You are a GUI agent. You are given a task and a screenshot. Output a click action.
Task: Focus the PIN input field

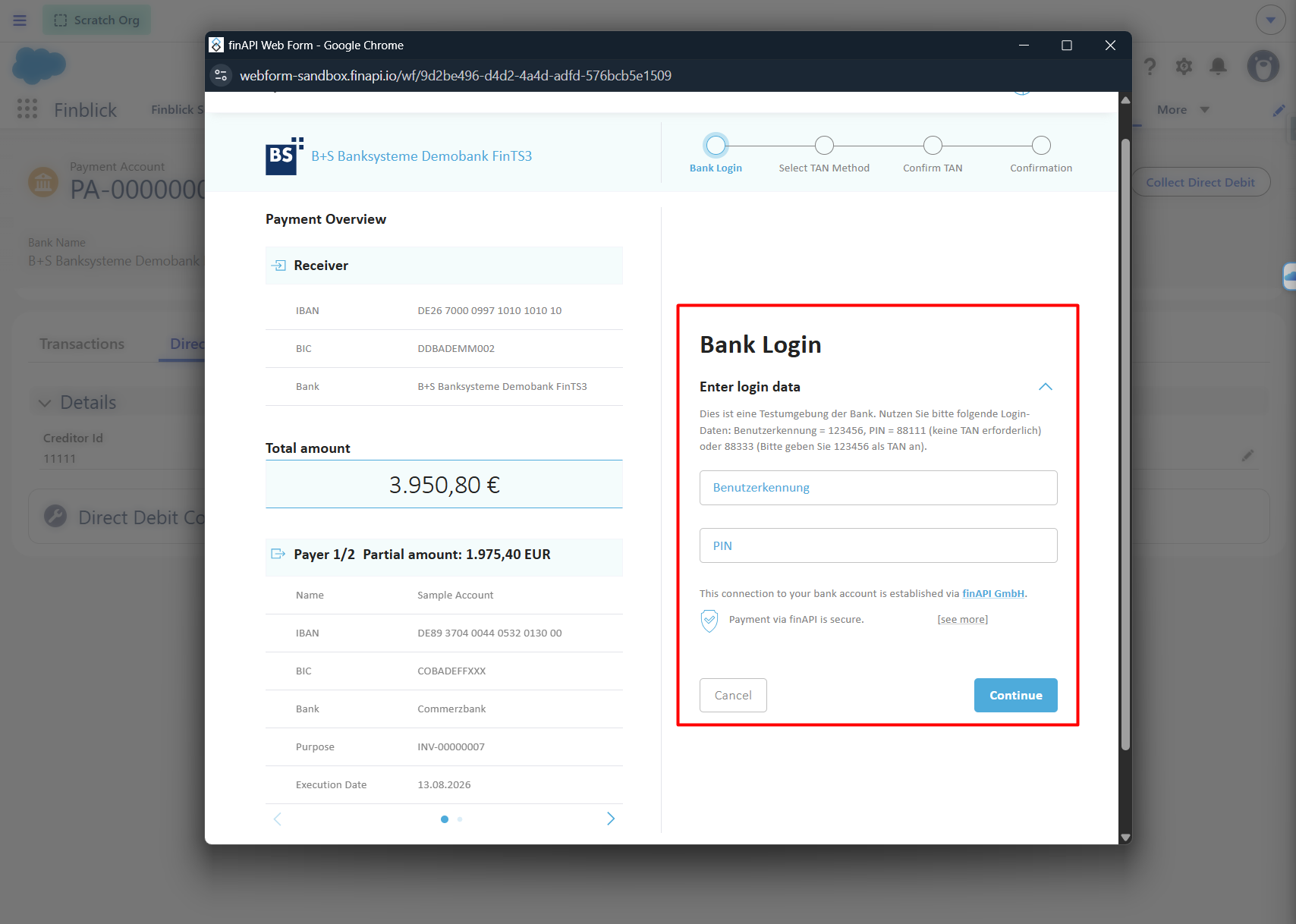click(x=878, y=545)
